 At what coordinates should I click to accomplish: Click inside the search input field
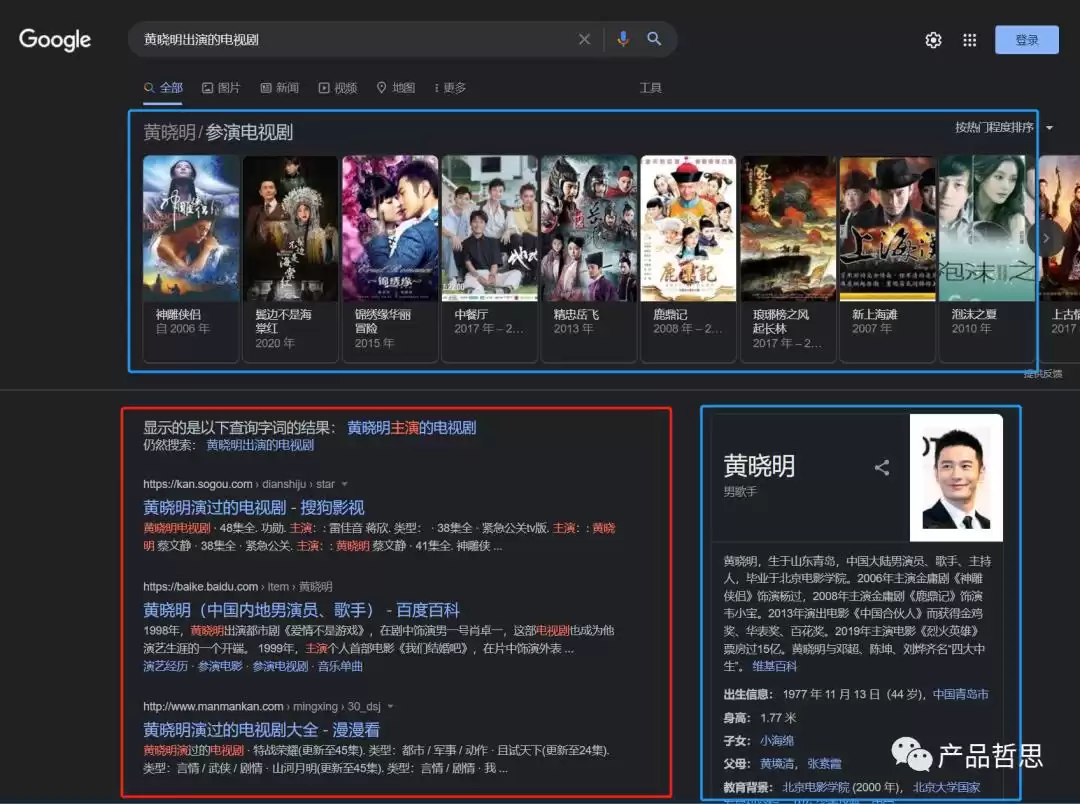pos(350,39)
